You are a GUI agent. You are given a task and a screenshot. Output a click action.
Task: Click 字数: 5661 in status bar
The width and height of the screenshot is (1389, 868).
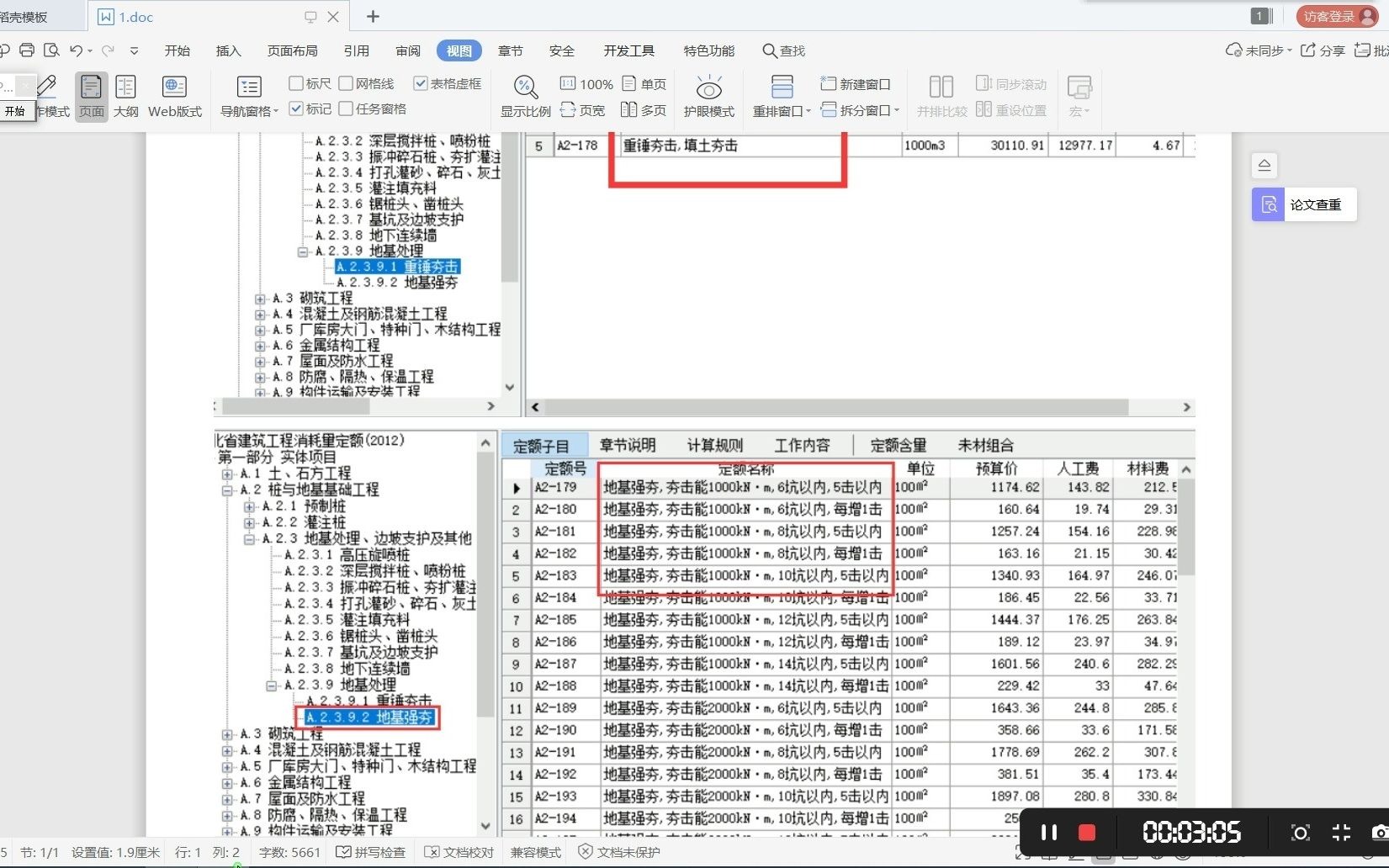[x=289, y=852]
